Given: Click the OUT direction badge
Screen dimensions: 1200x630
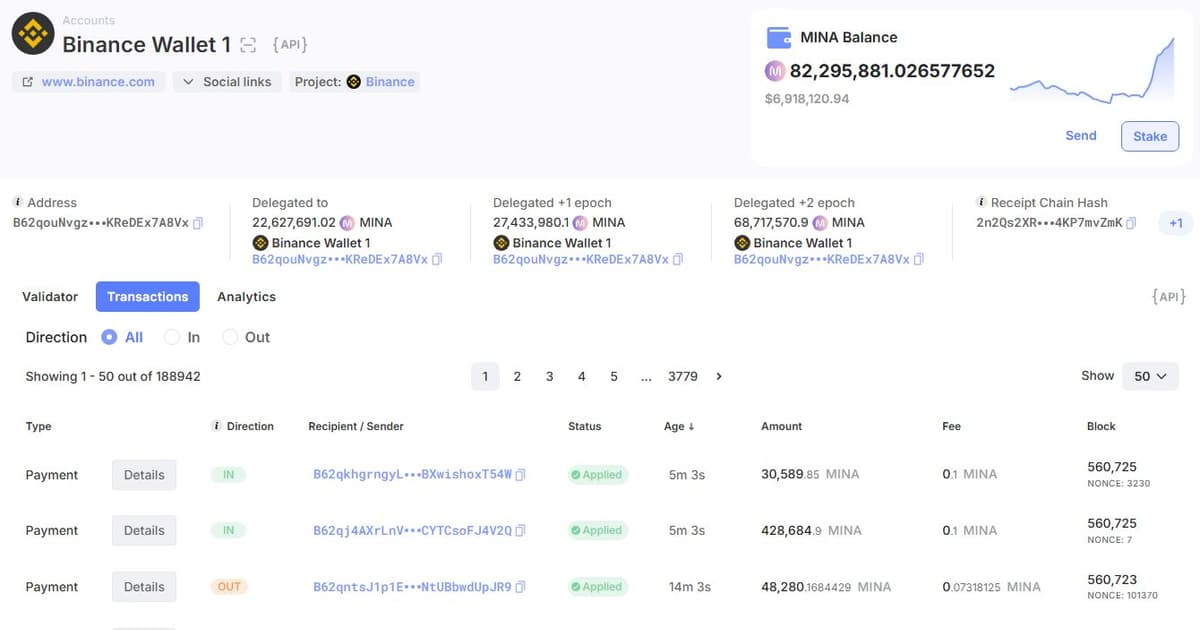Looking at the screenshot, I should [x=229, y=587].
